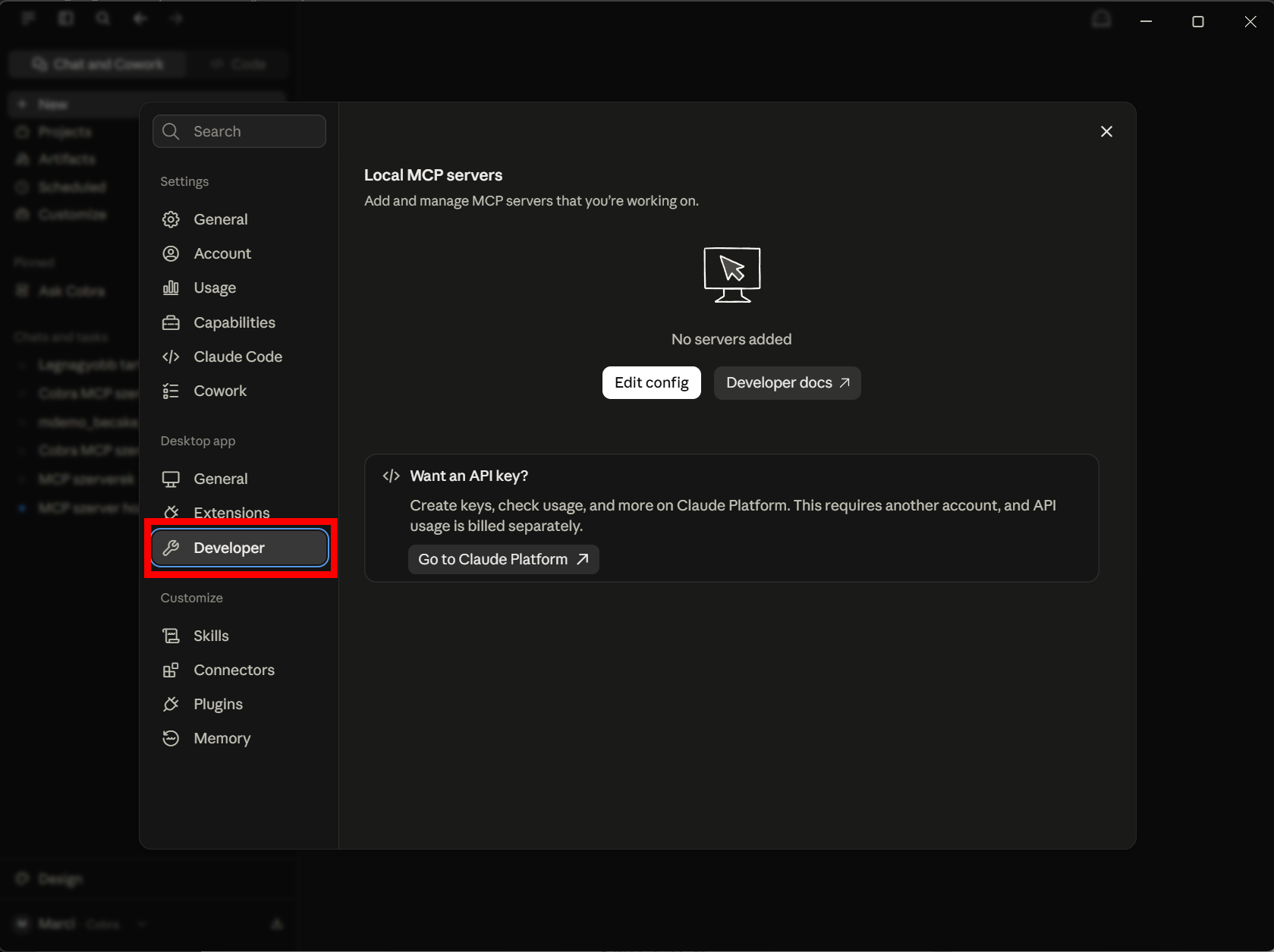The width and height of the screenshot is (1274, 952).
Task: Select the Developer menu item
Action: tap(240, 548)
